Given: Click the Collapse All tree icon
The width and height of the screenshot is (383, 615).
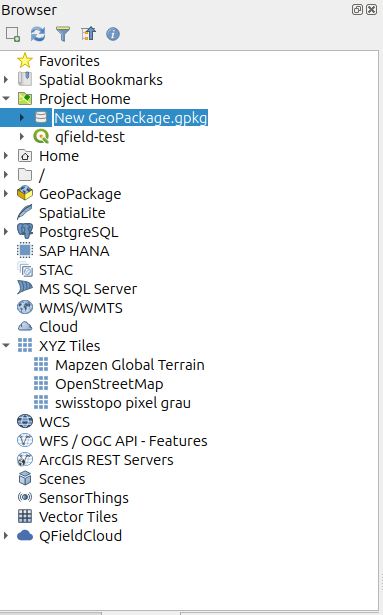Looking at the screenshot, I should (88, 34).
